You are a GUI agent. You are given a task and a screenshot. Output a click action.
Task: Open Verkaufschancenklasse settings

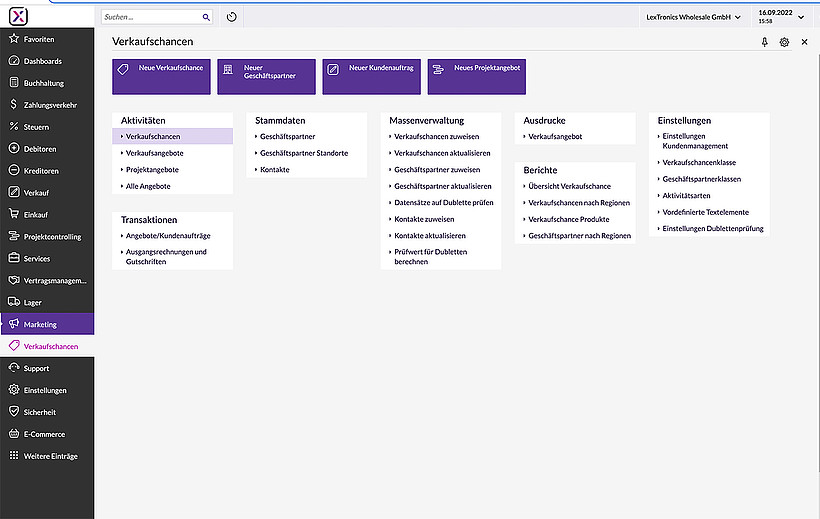[699, 163]
